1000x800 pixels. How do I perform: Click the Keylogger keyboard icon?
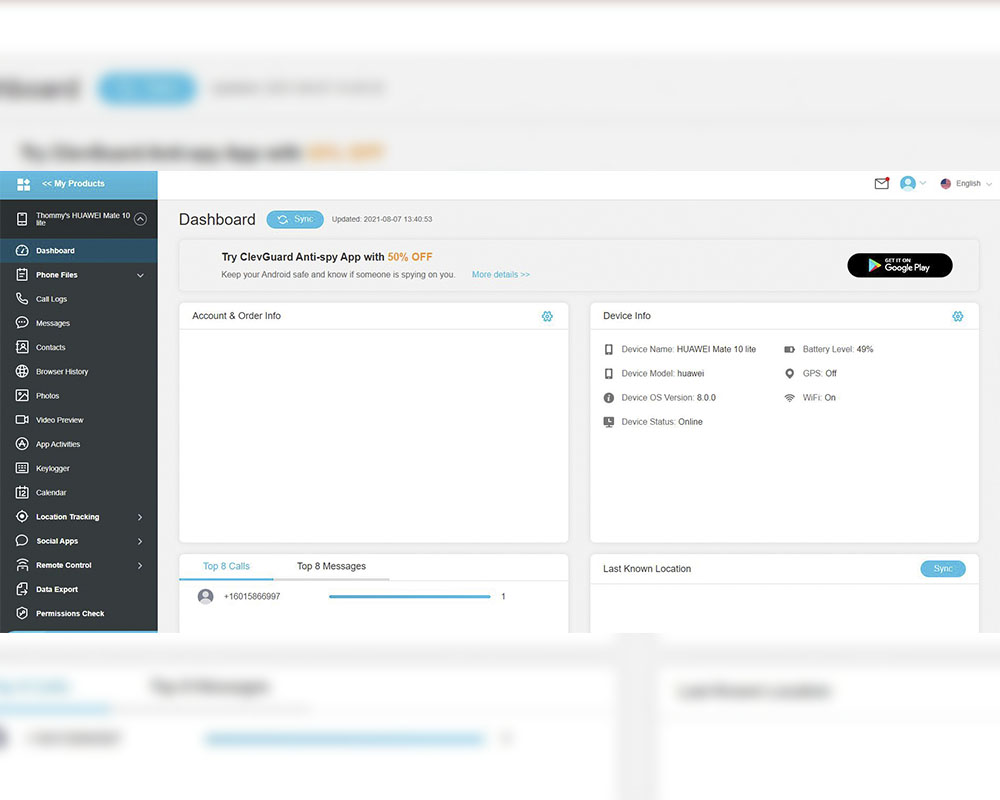coord(22,468)
